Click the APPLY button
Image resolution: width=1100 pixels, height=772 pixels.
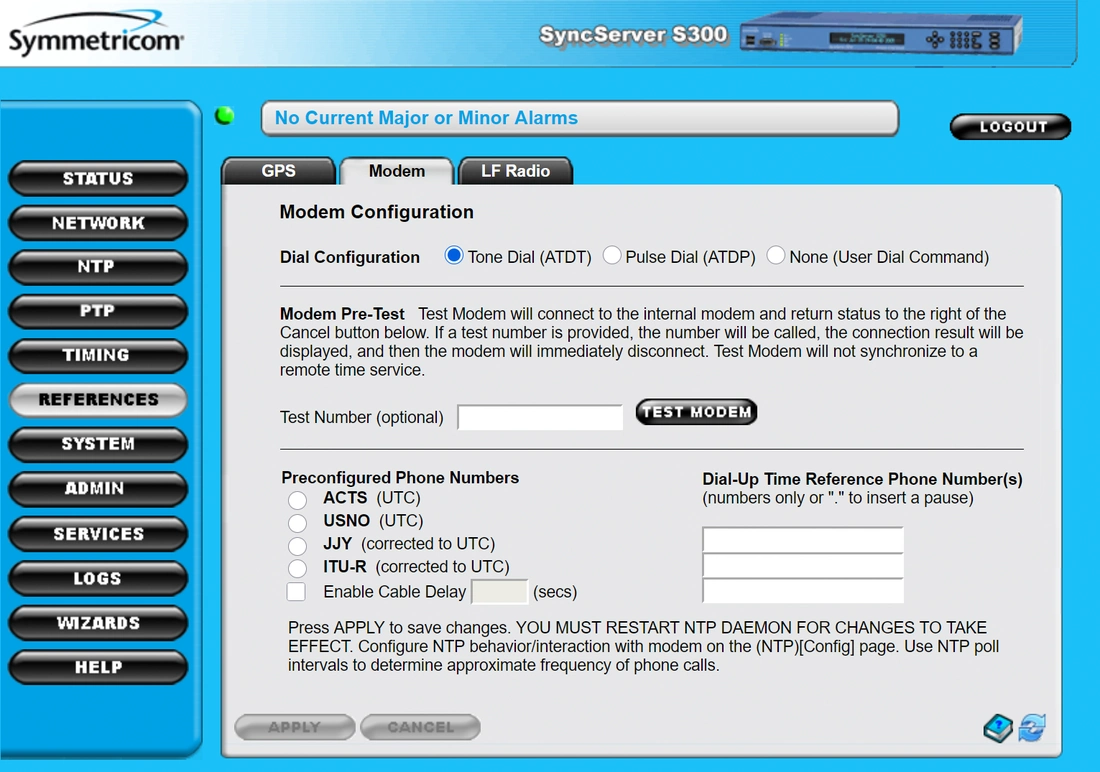coord(295,727)
